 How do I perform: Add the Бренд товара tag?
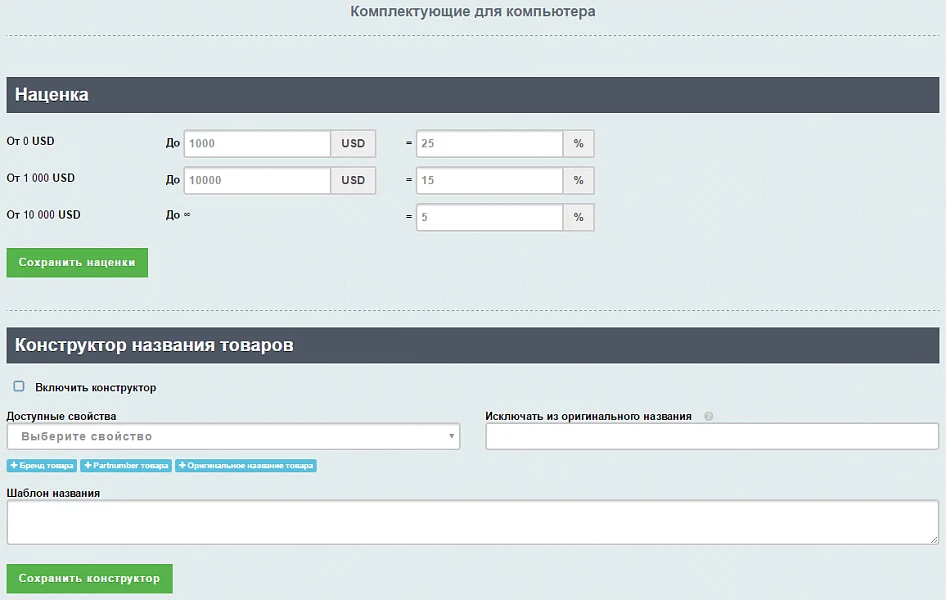(x=42, y=466)
